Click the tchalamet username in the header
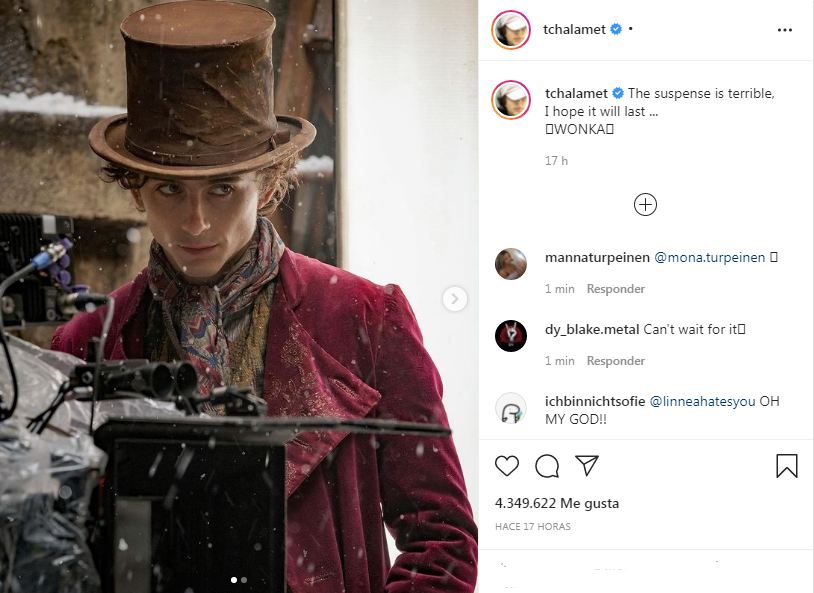The image size is (814, 593). coord(574,30)
